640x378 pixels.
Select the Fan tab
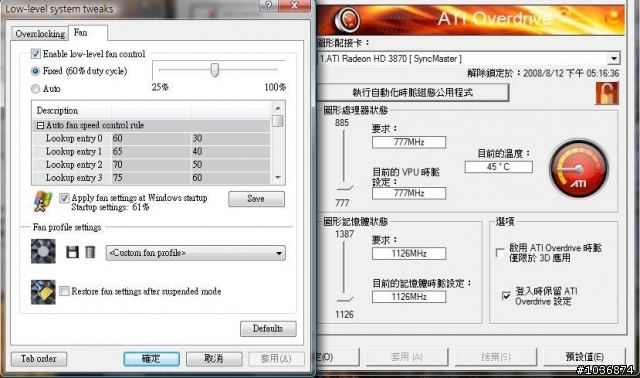(x=88, y=33)
